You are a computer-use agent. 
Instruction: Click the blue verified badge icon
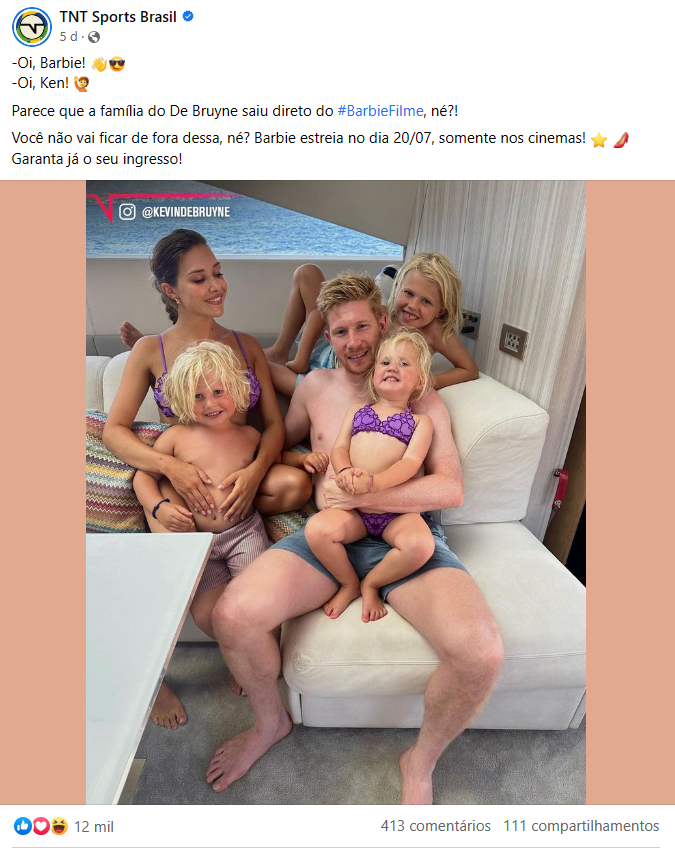[x=188, y=17]
